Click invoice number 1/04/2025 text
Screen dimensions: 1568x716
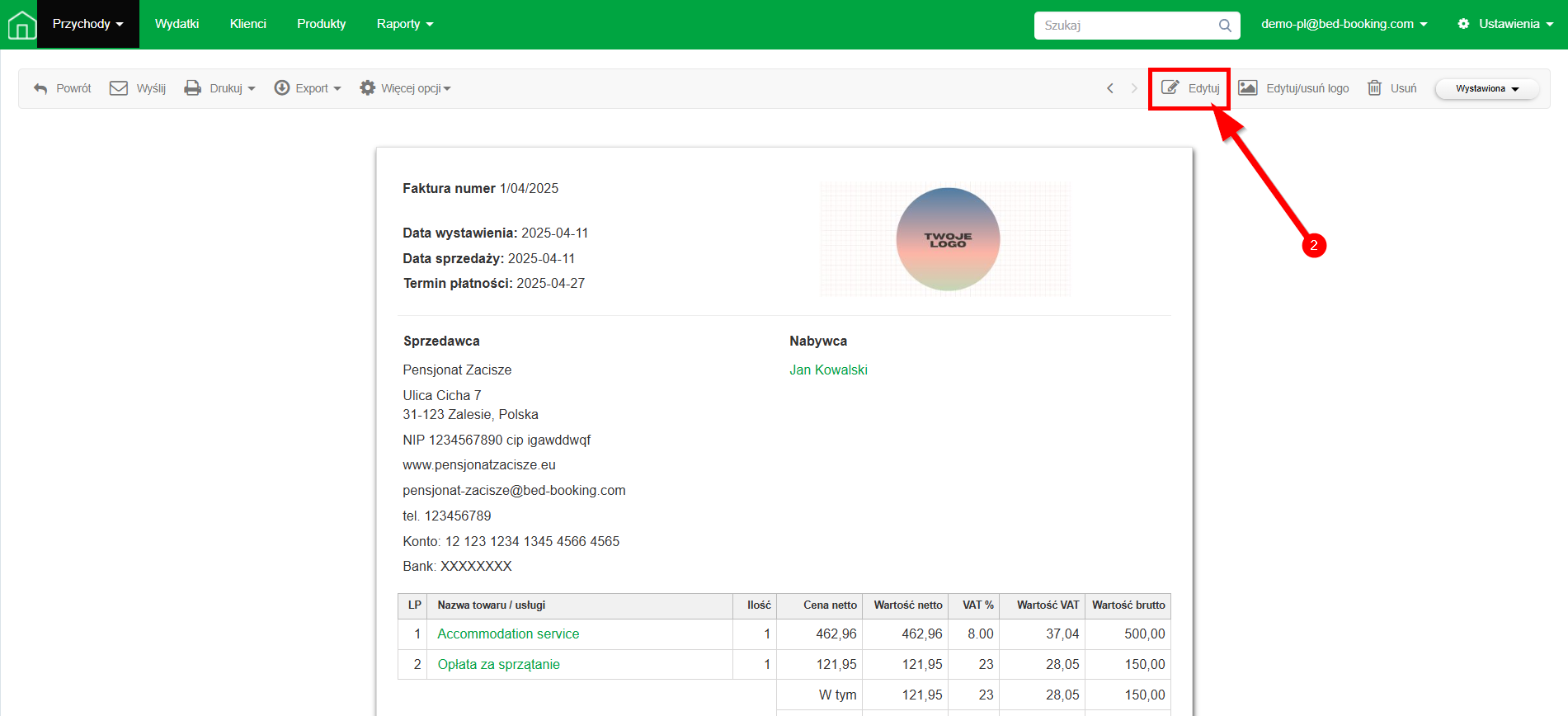[529, 188]
